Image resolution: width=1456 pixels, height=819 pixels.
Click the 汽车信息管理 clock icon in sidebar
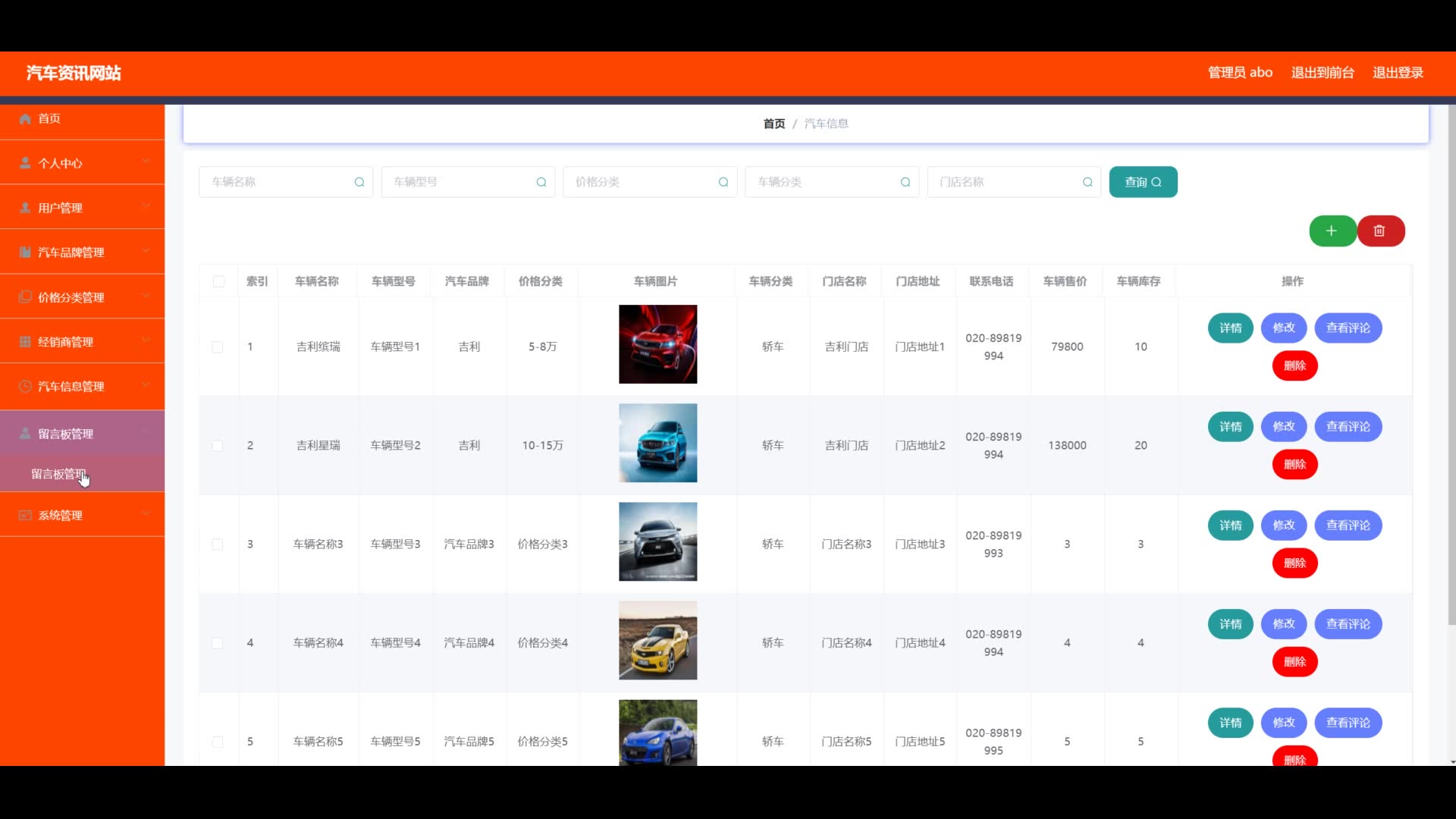click(25, 386)
